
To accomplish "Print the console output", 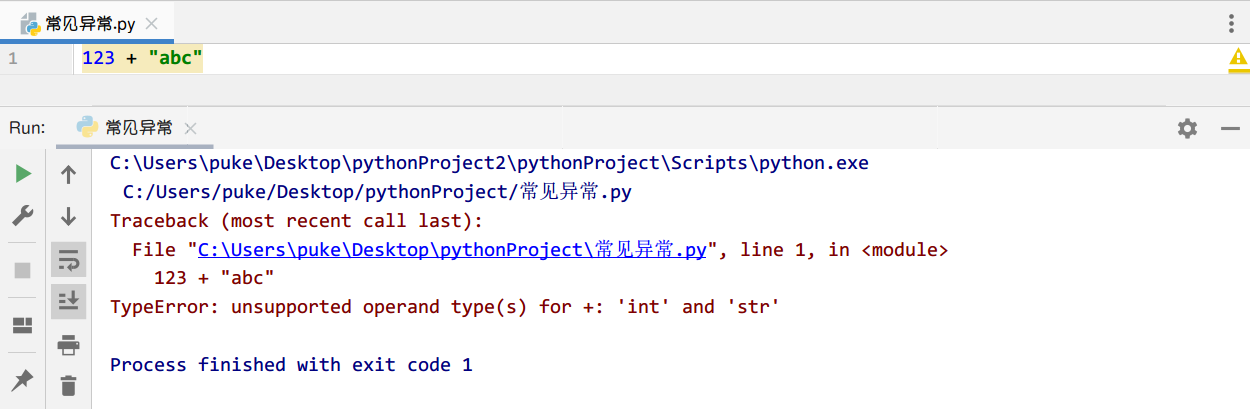I will (x=68, y=346).
